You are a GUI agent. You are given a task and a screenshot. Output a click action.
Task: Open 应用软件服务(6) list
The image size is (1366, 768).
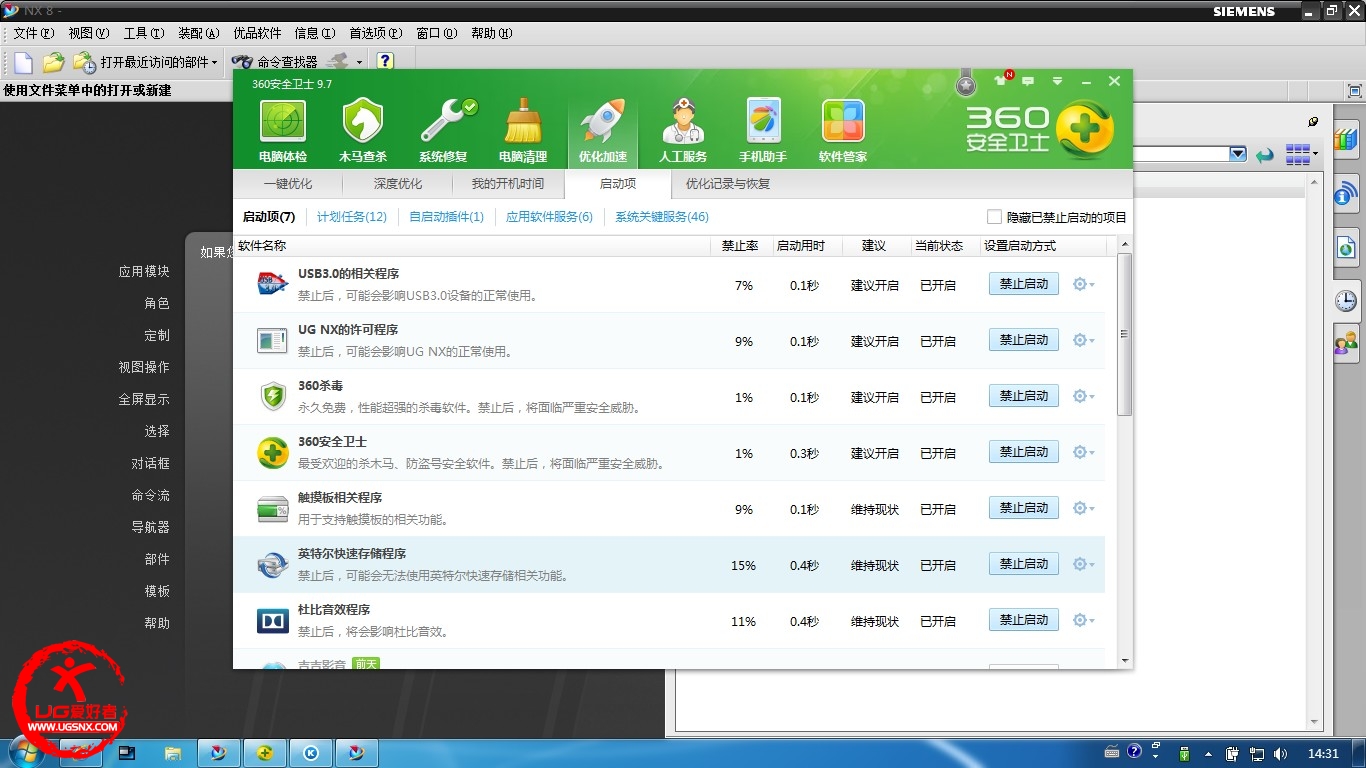[x=549, y=217]
